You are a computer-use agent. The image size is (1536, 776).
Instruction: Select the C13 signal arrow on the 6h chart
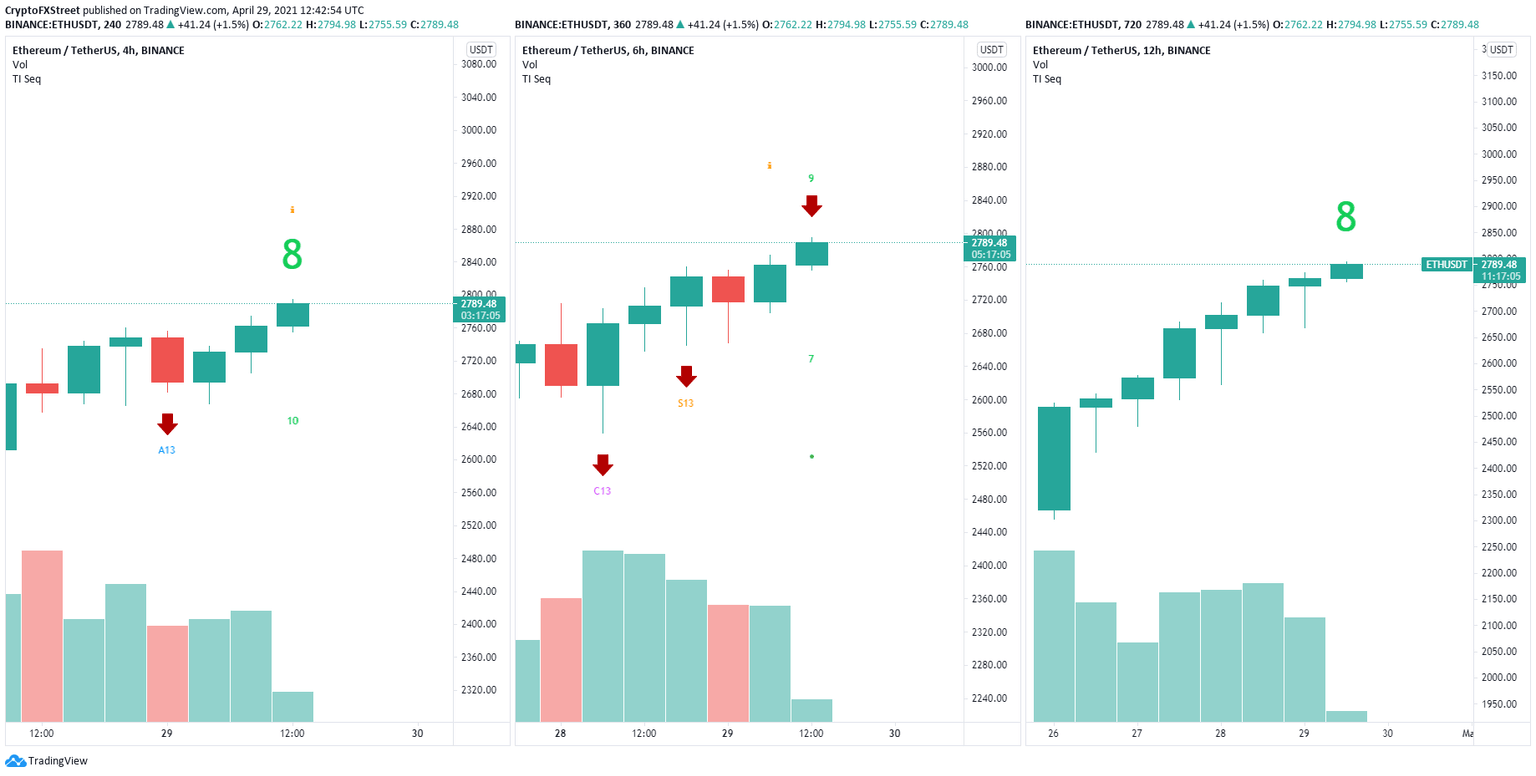click(603, 464)
